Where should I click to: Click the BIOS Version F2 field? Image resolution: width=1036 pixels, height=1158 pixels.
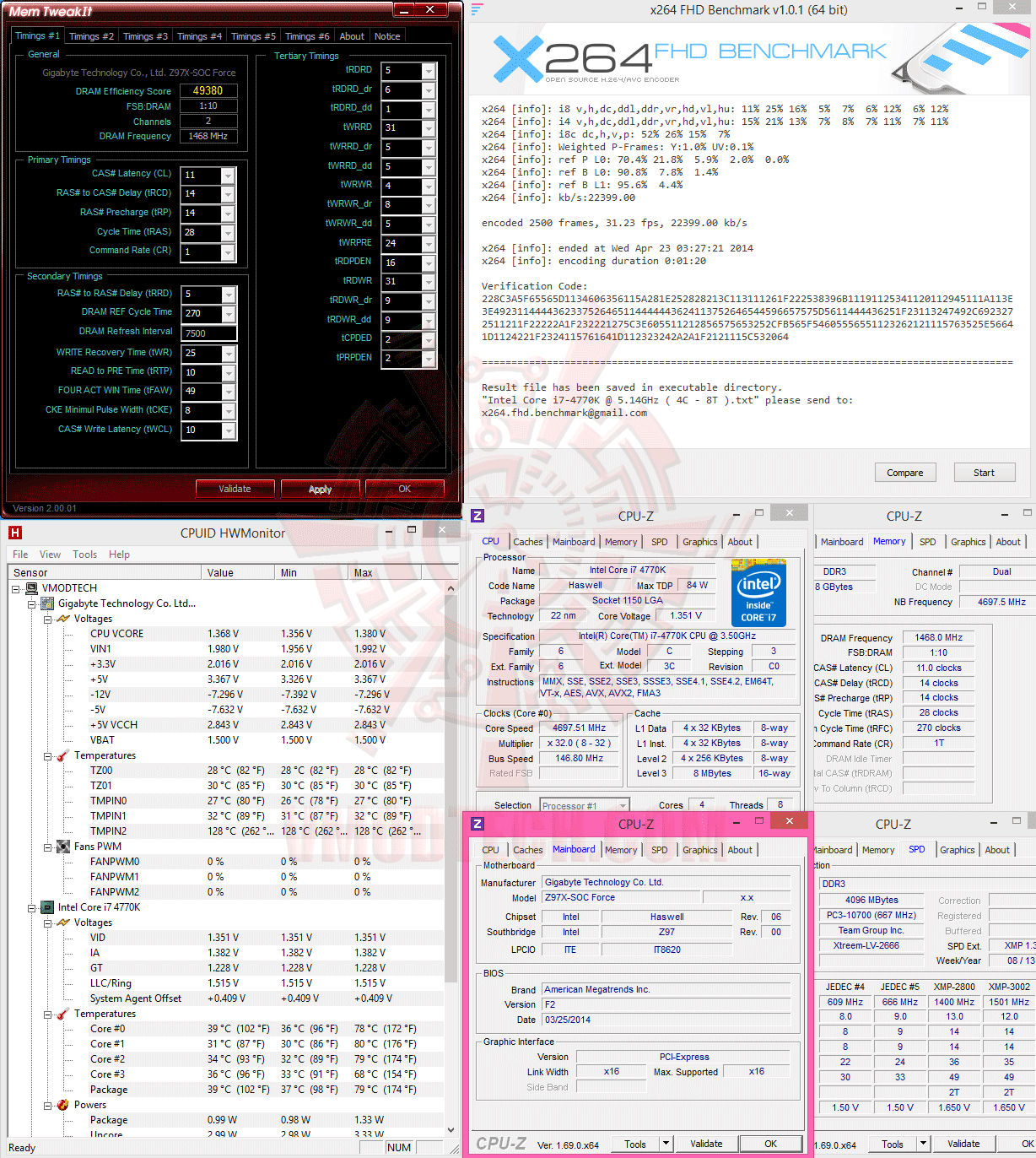pyautogui.click(x=666, y=1004)
